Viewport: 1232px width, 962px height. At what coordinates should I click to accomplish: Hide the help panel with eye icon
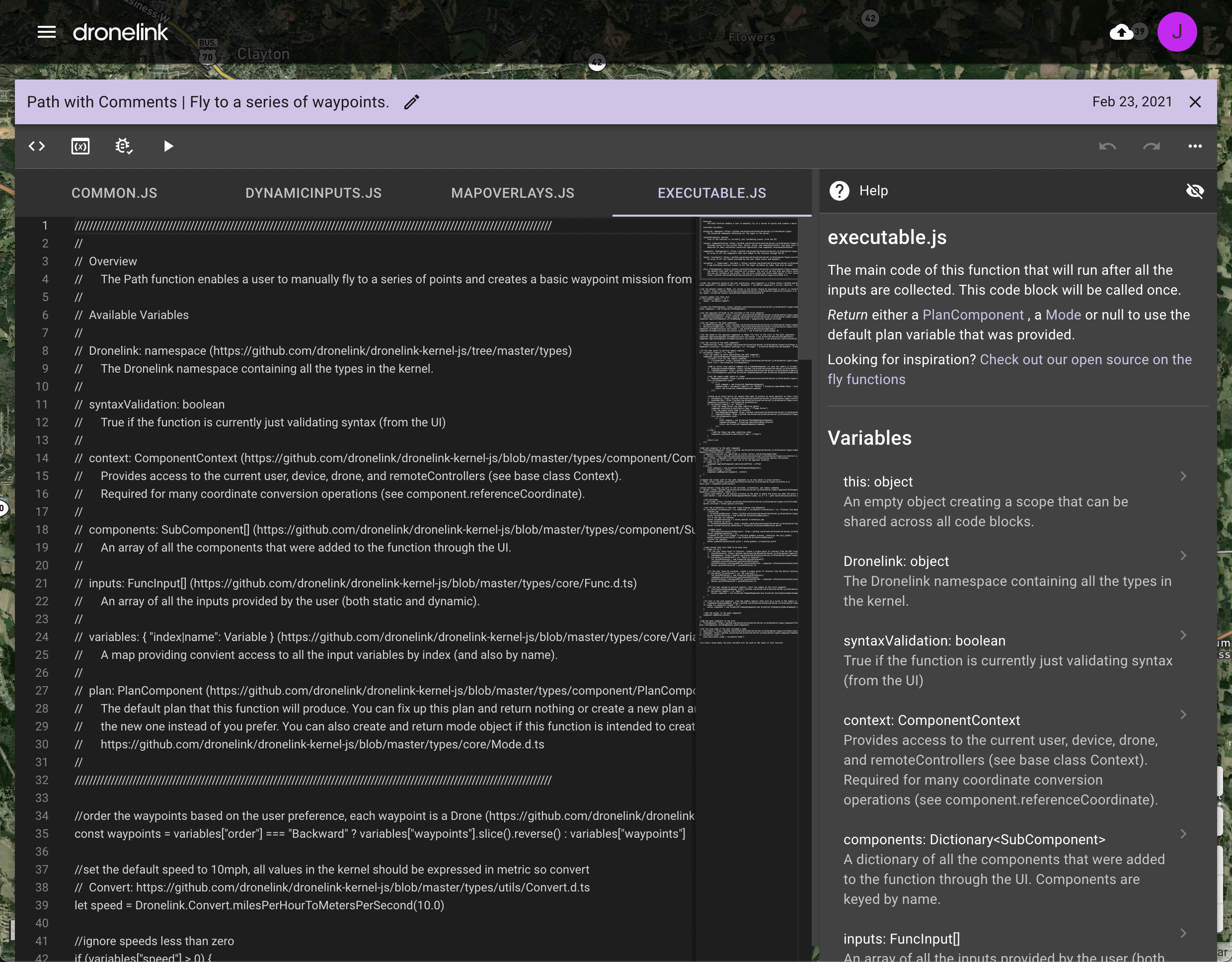tap(1195, 191)
